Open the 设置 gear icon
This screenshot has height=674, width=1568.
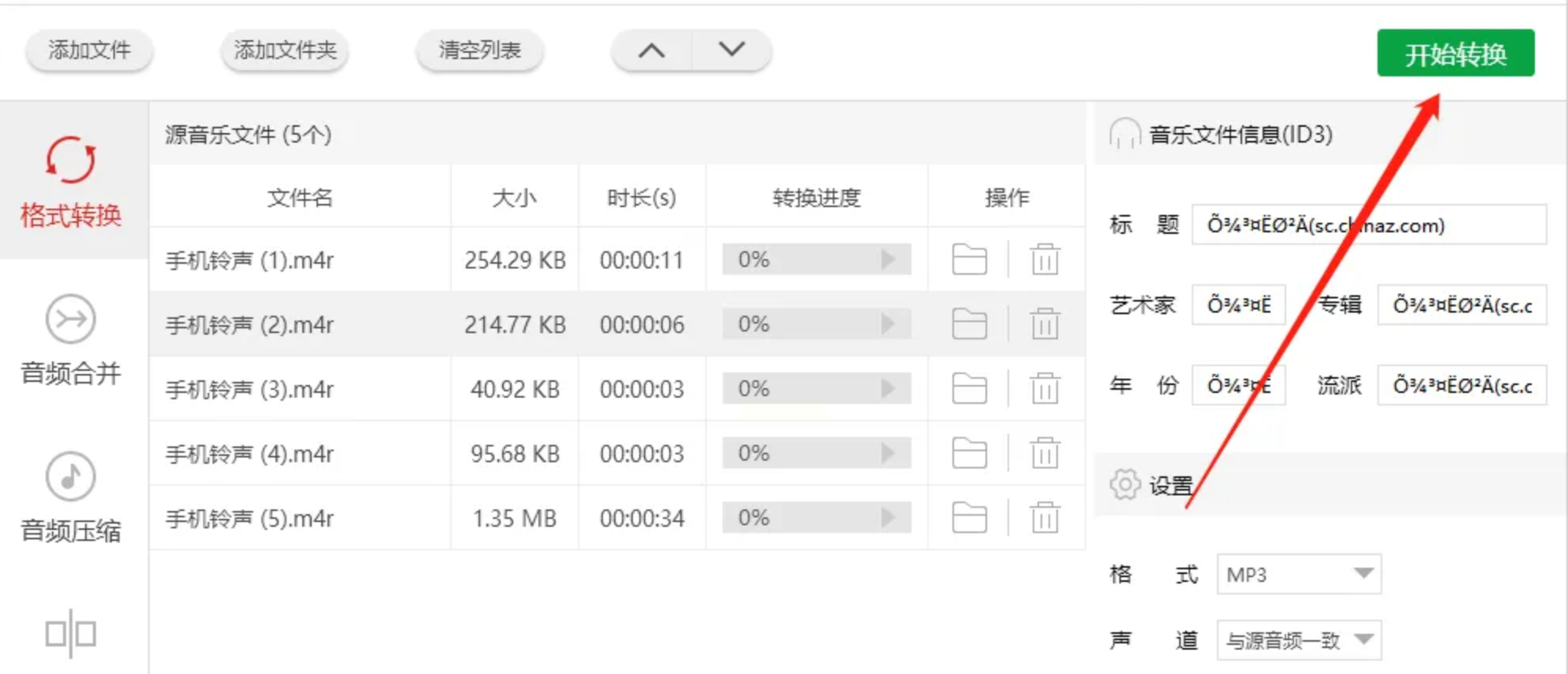(x=1125, y=484)
